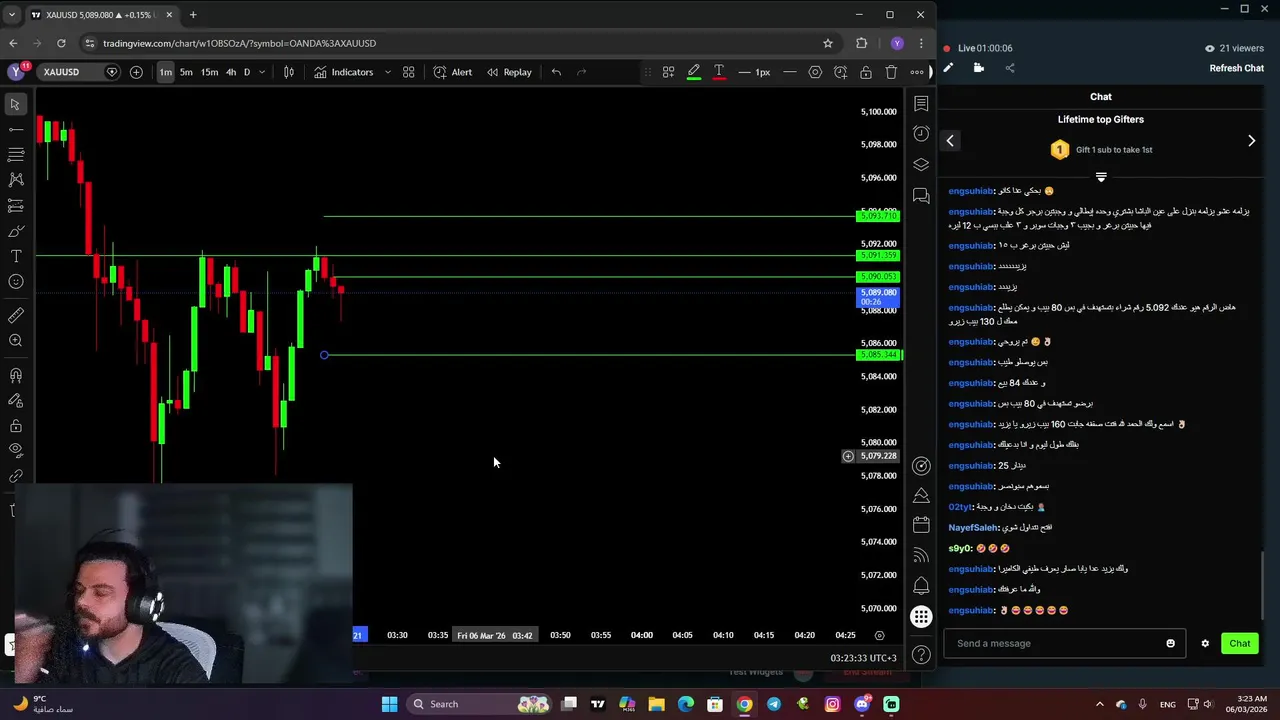Image resolution: width=1280 pixels, height=720 pixels.
Task: Open the chart patterns drawing tool
Action: pyautogui.click(x=15, y=180)
